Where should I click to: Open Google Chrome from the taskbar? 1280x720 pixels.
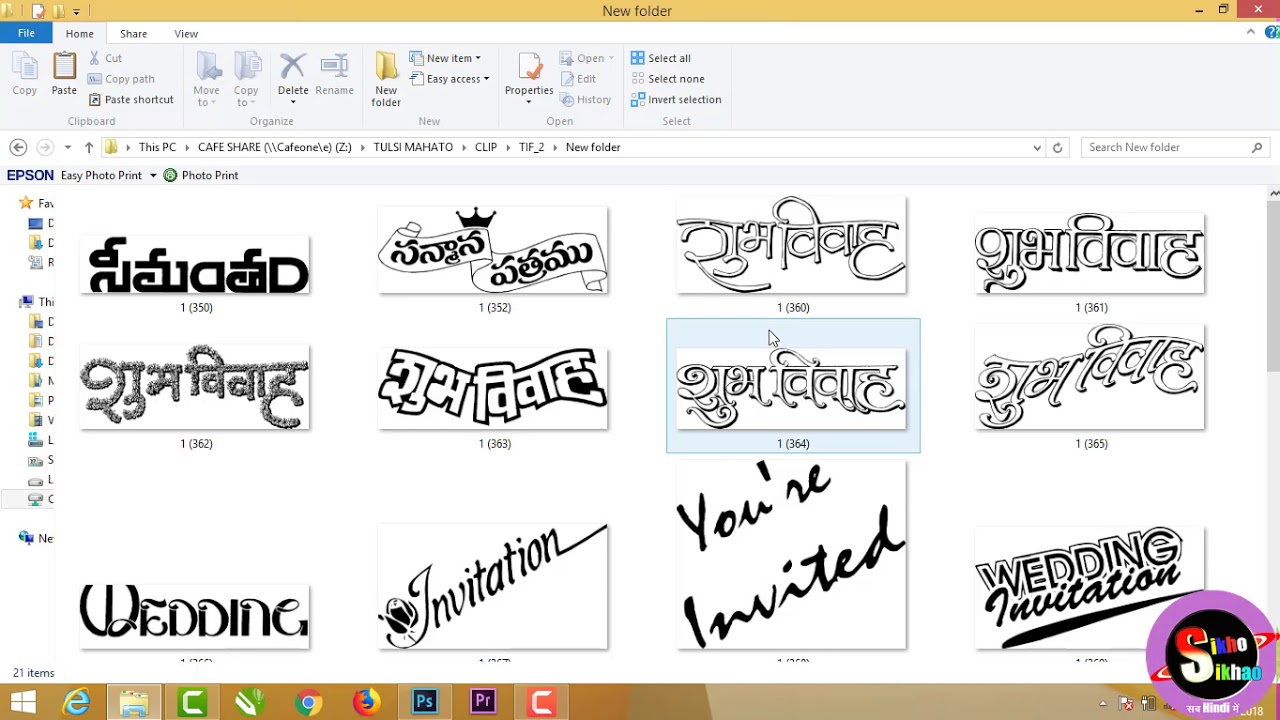click(x=308, y=703)
